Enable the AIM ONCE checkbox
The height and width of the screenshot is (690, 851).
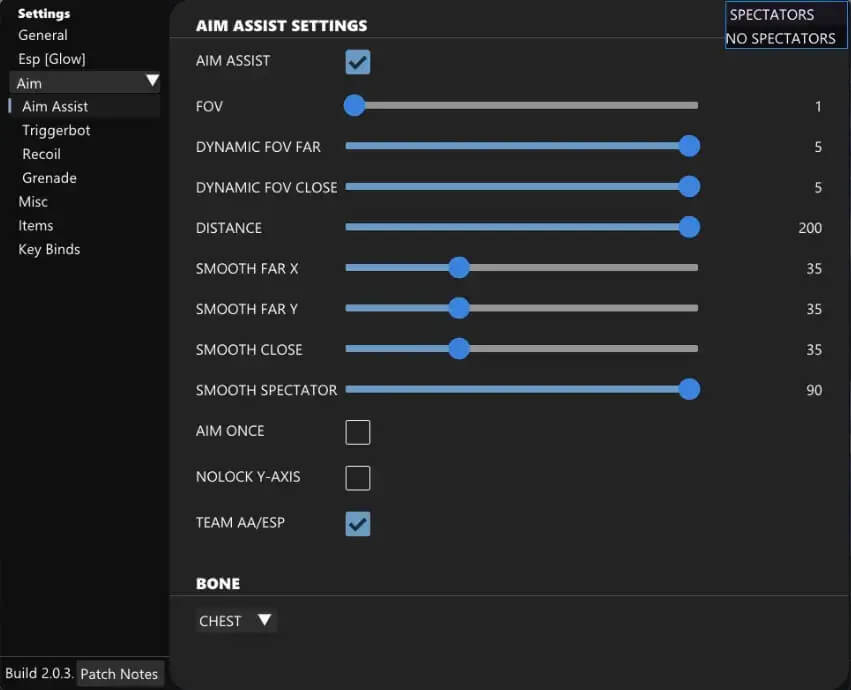pyautogui.click(x=358, y=432)
